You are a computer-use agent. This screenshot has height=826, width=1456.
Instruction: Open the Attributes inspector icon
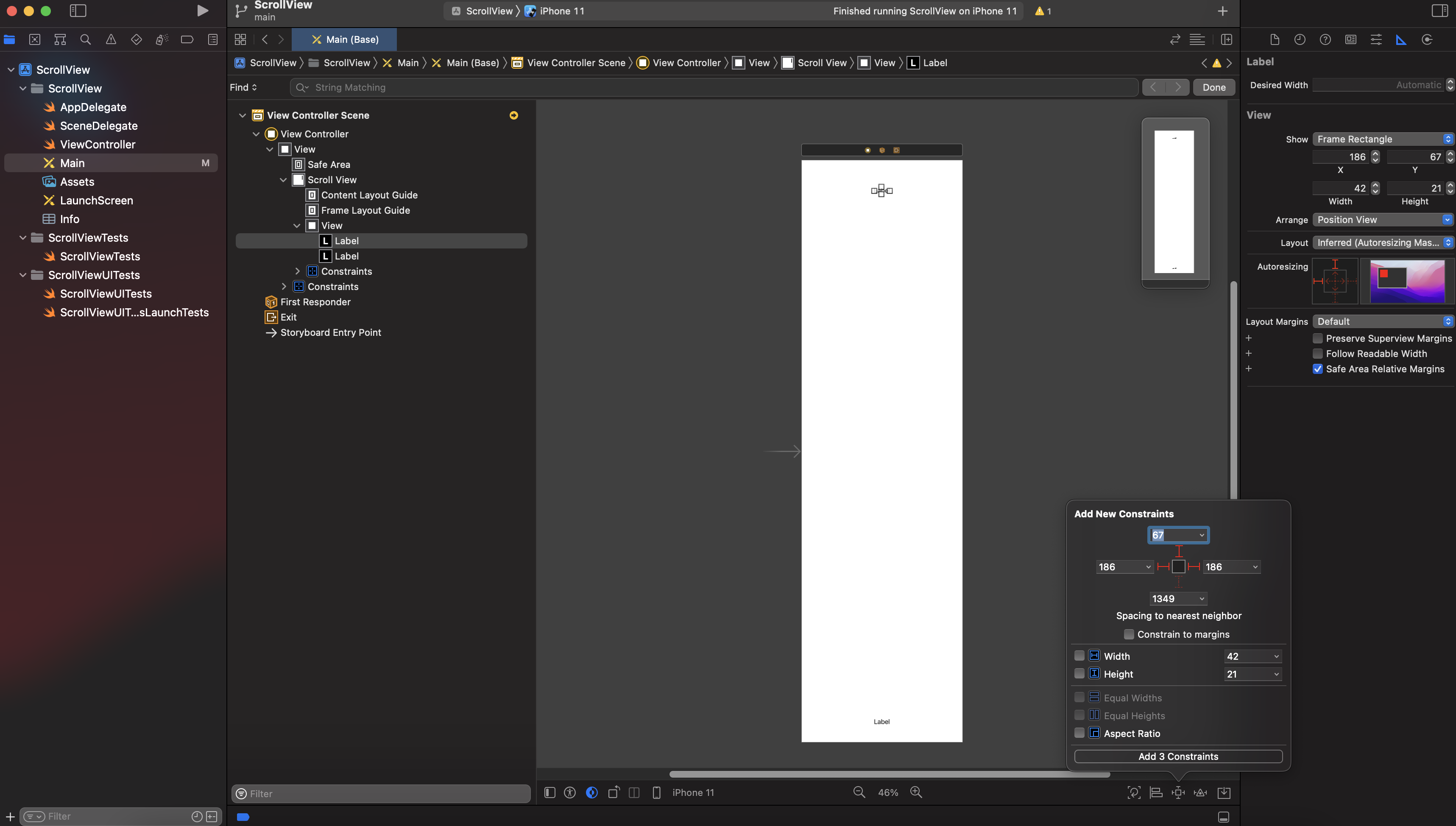tap(1375, 39)
